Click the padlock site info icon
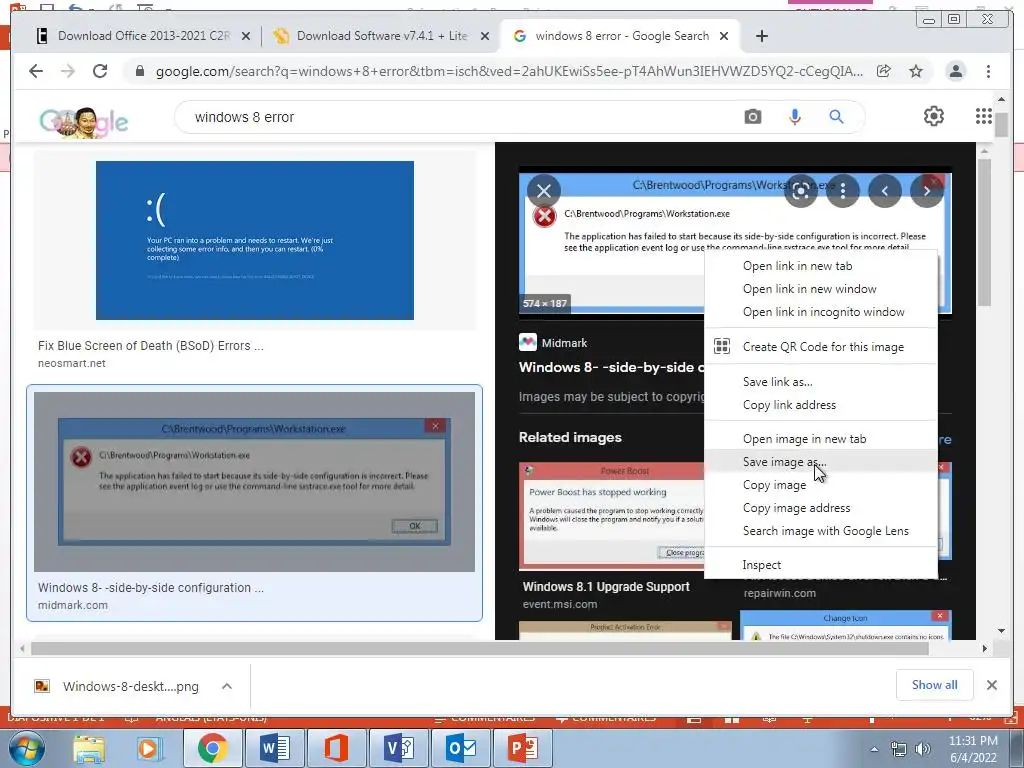Screen dimensions: 1024x768 click(x=139, y=71)
